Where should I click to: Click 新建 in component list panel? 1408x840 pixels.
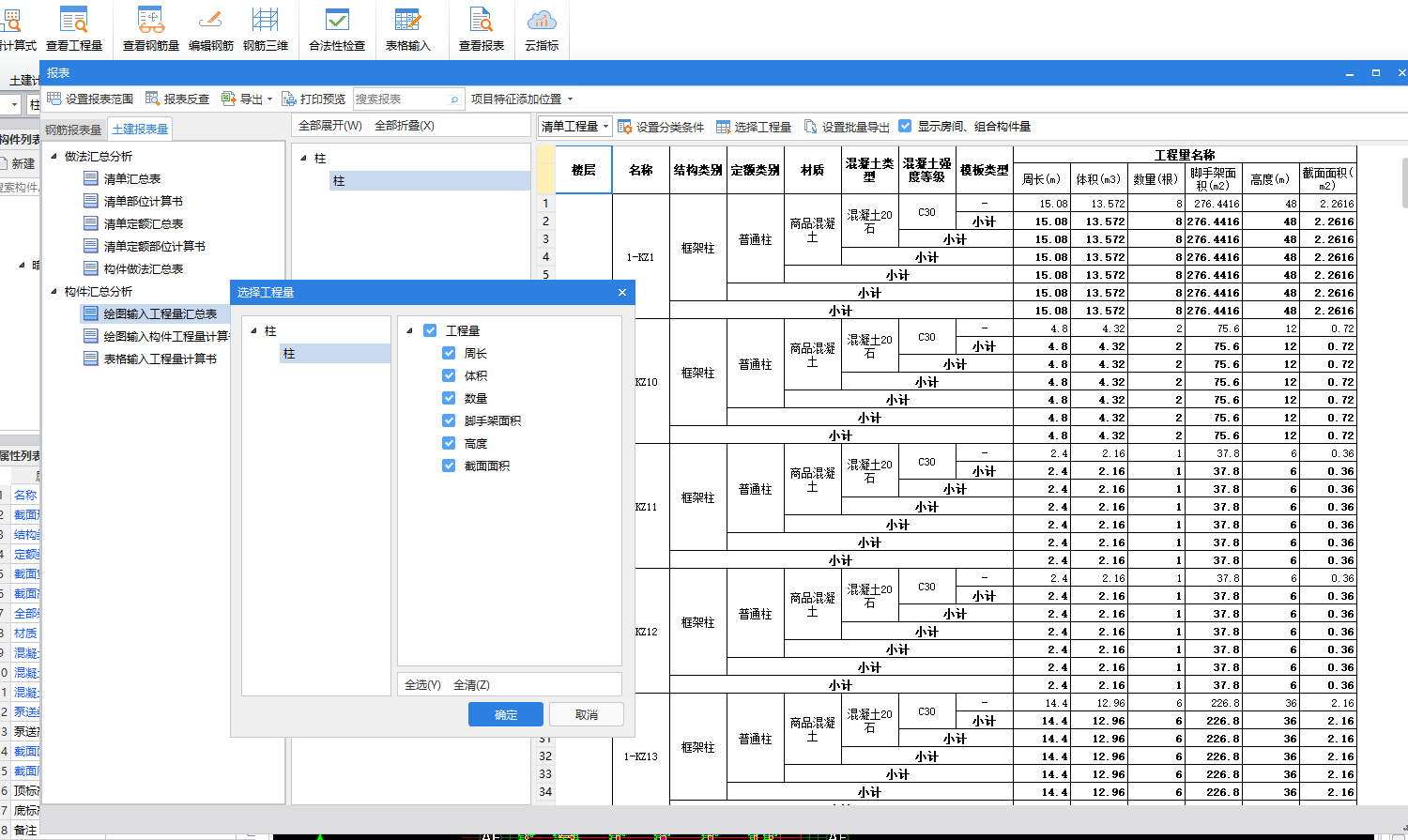point(18,163)
